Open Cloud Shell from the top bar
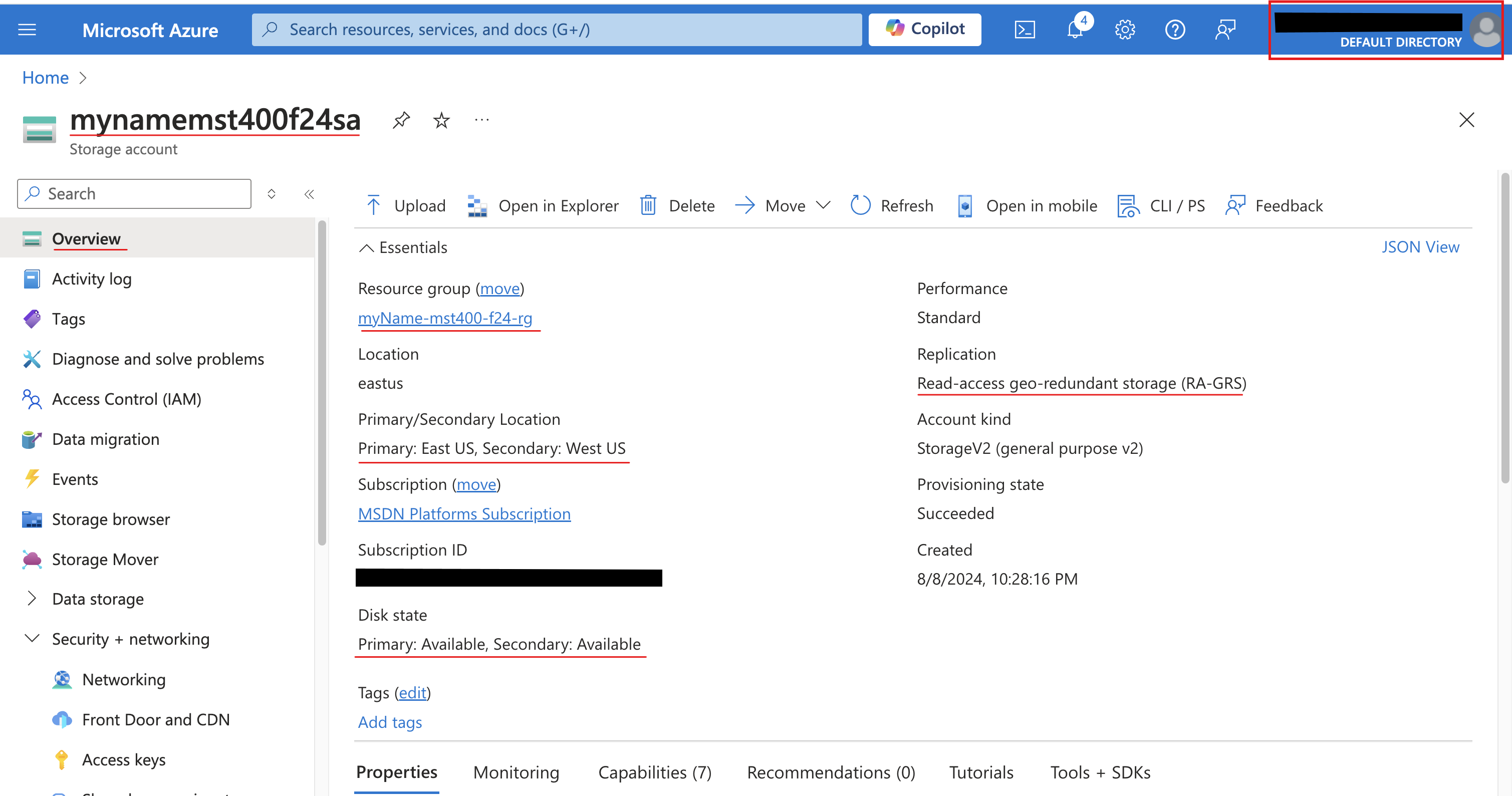This screenshot has height=796, width=1512. coord(1025,30)
